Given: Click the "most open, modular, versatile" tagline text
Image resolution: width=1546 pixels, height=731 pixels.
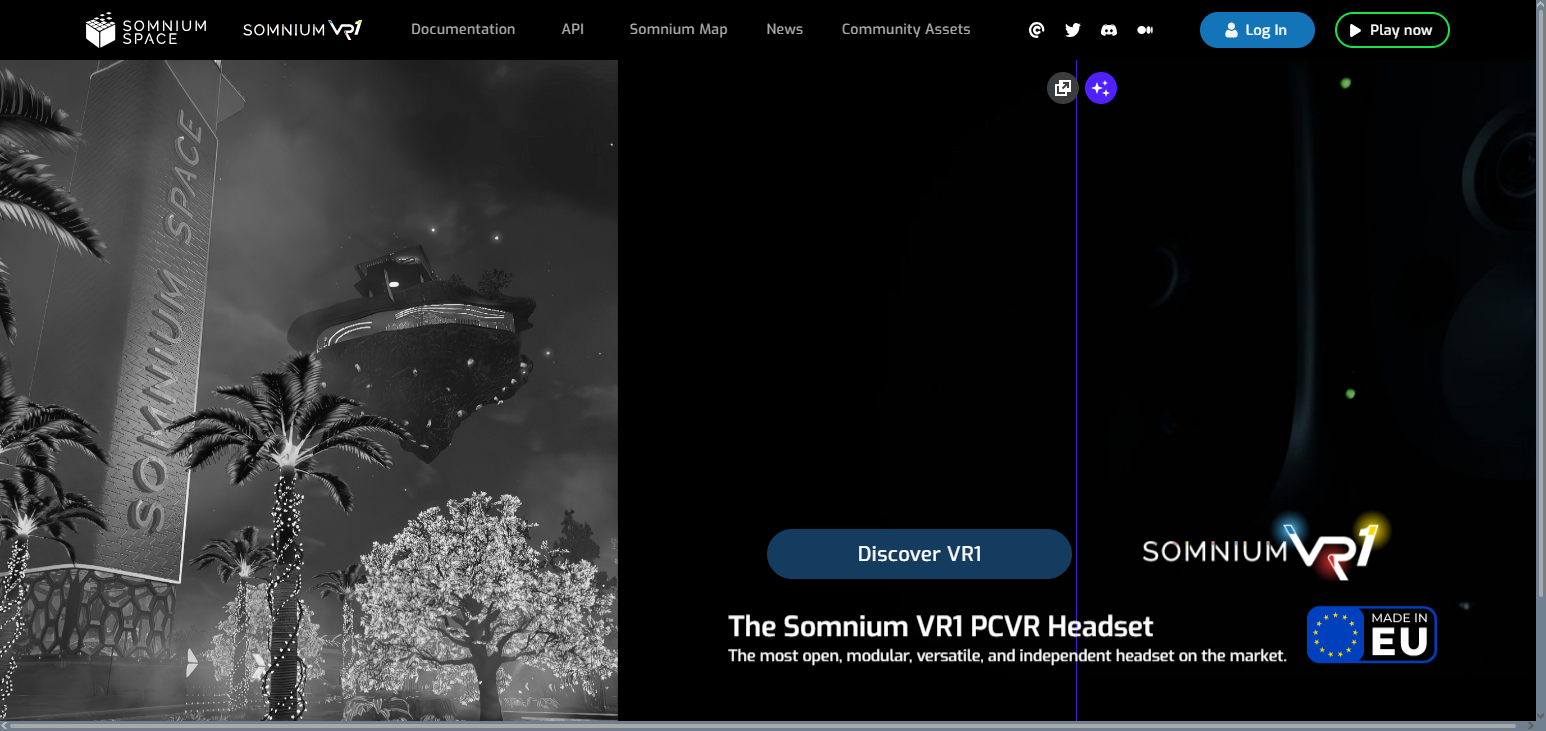Looking at the screenshot, I should point(1007,656).
